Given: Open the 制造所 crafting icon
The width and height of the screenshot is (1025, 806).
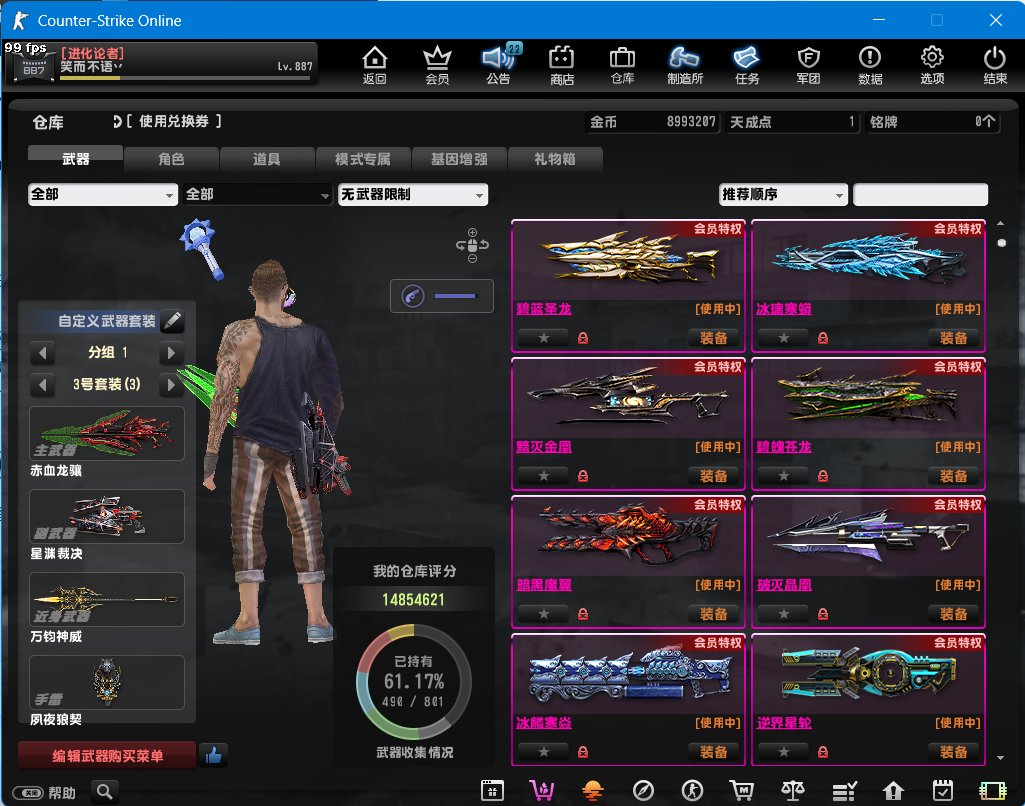Looking at the screenshot, I should [x=684, y=64].
